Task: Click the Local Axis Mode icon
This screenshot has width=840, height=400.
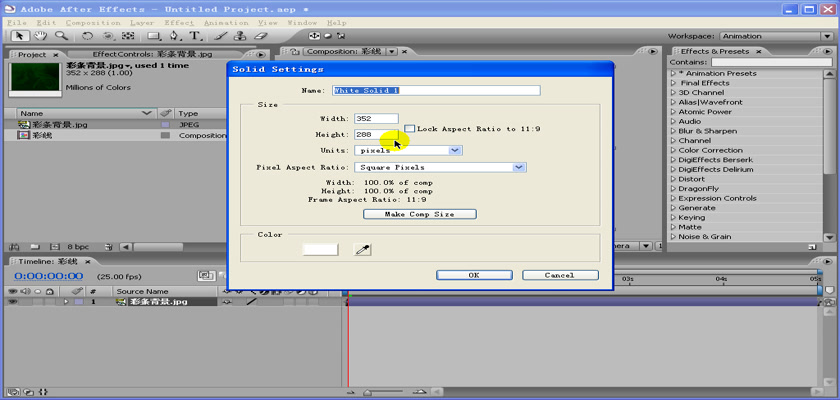Action: click(314, 36)
